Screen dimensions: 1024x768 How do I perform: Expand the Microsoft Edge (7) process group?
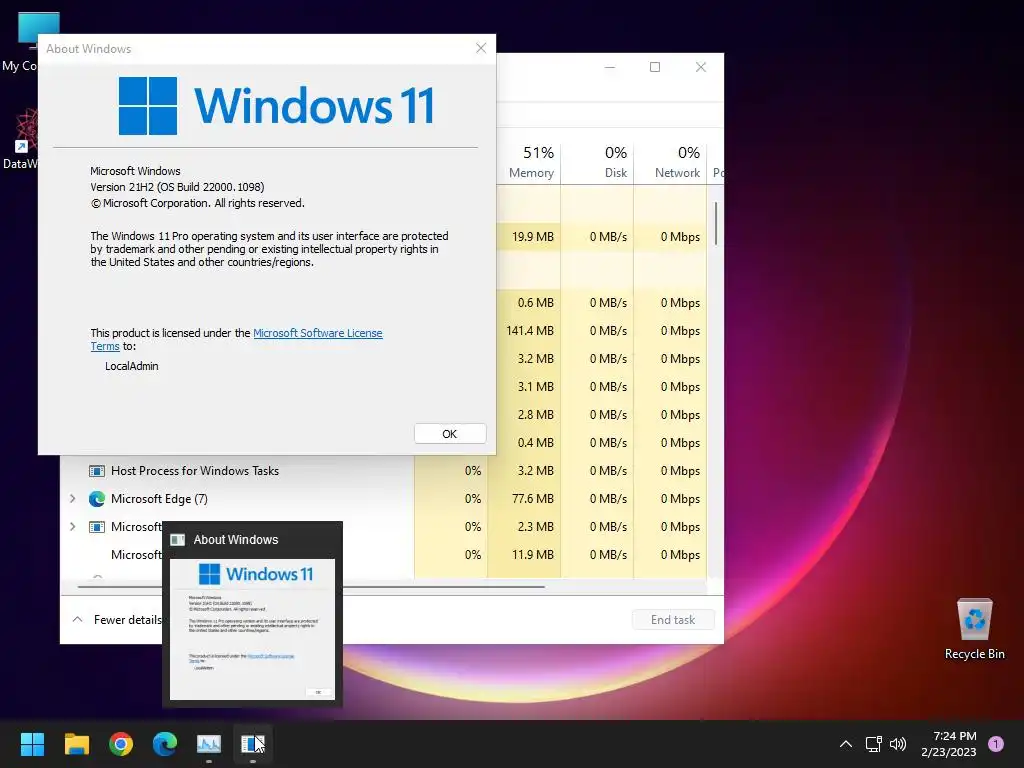pyautogui.click(x=72, y=499)
